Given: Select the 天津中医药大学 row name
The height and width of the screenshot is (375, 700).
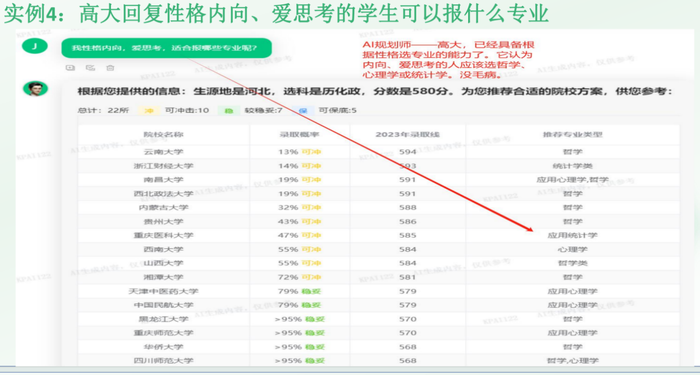Looking at the screenshot, I should (163, 292).
